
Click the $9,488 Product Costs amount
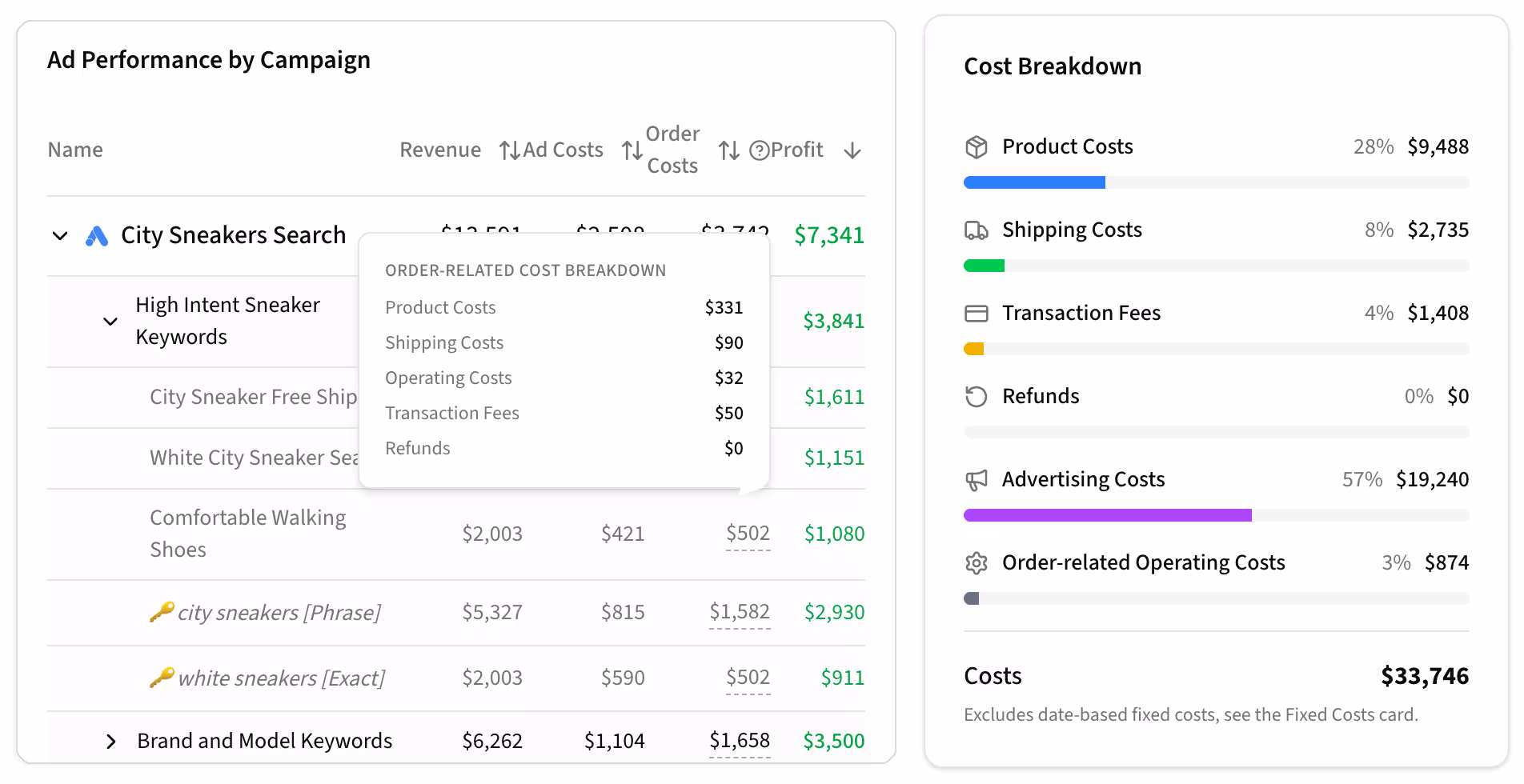(1438, 147)
